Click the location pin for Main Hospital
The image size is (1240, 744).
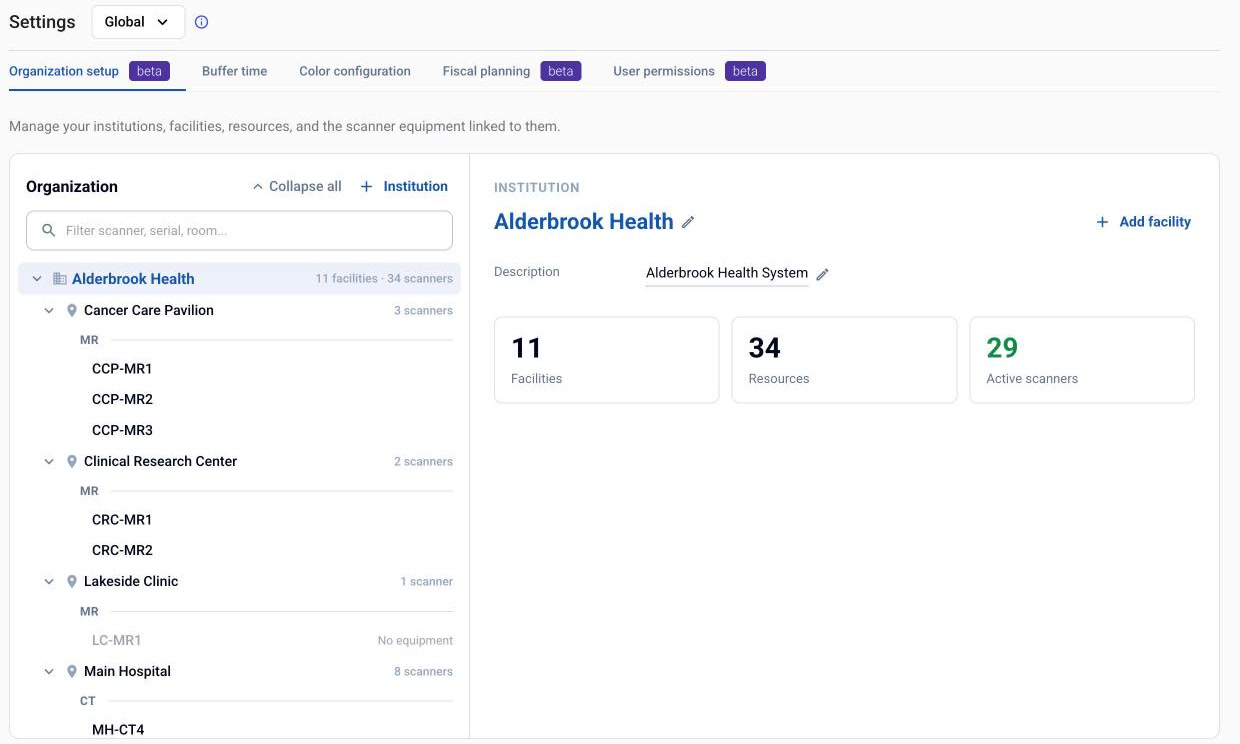click(x=72, y=671)
